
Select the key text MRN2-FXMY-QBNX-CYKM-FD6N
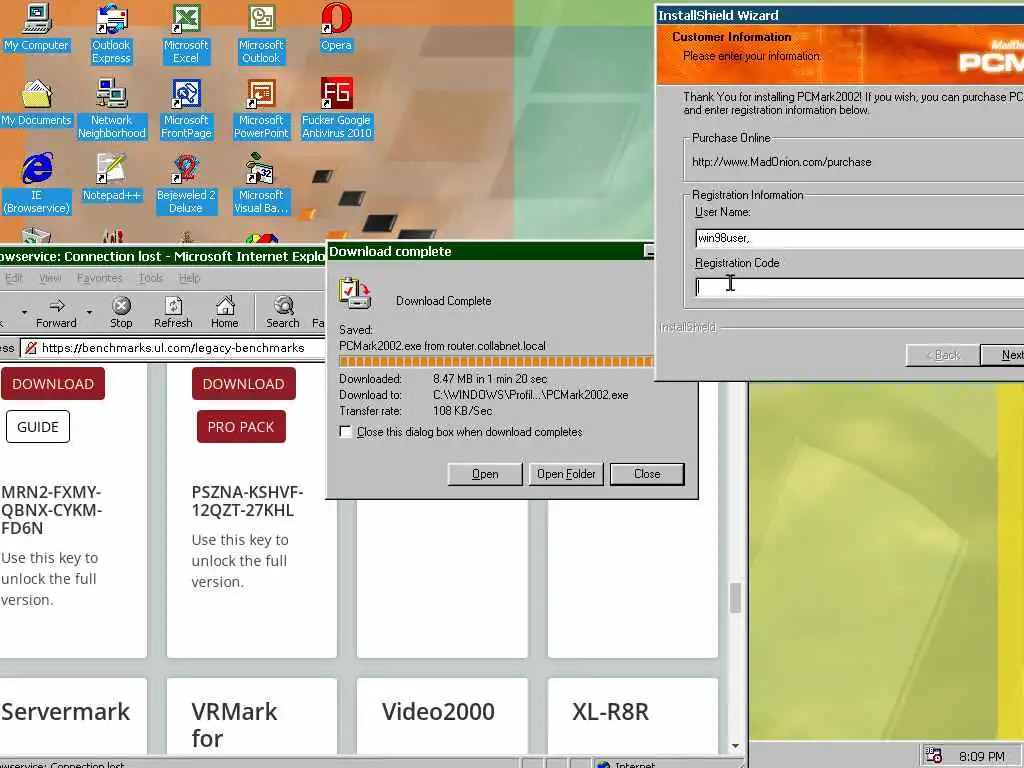[x=52, y=510]
